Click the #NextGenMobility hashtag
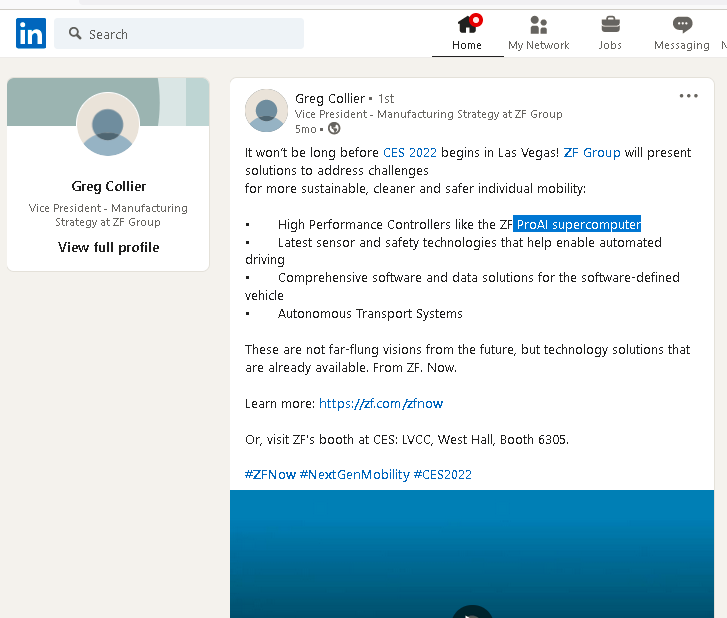This screenshot has height=618, width=727. tap(354, 474)
